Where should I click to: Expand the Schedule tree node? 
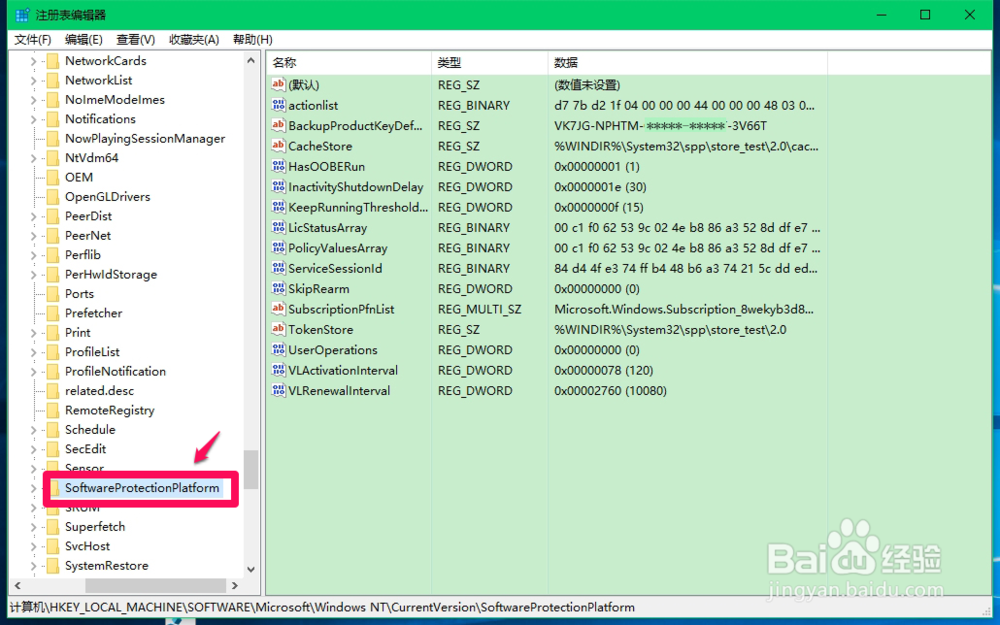pos(33,430)
